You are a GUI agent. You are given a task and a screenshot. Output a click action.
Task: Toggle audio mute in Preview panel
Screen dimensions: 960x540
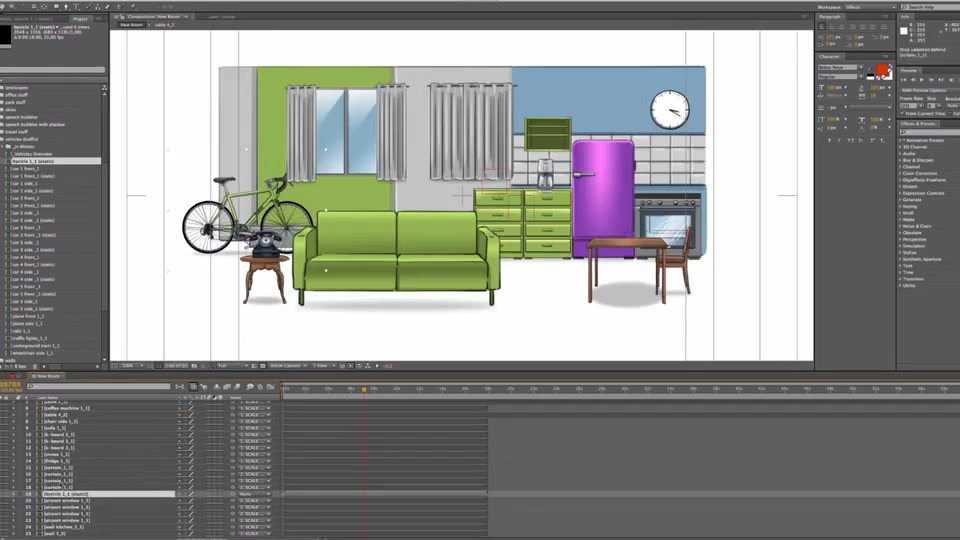point(951,80)
